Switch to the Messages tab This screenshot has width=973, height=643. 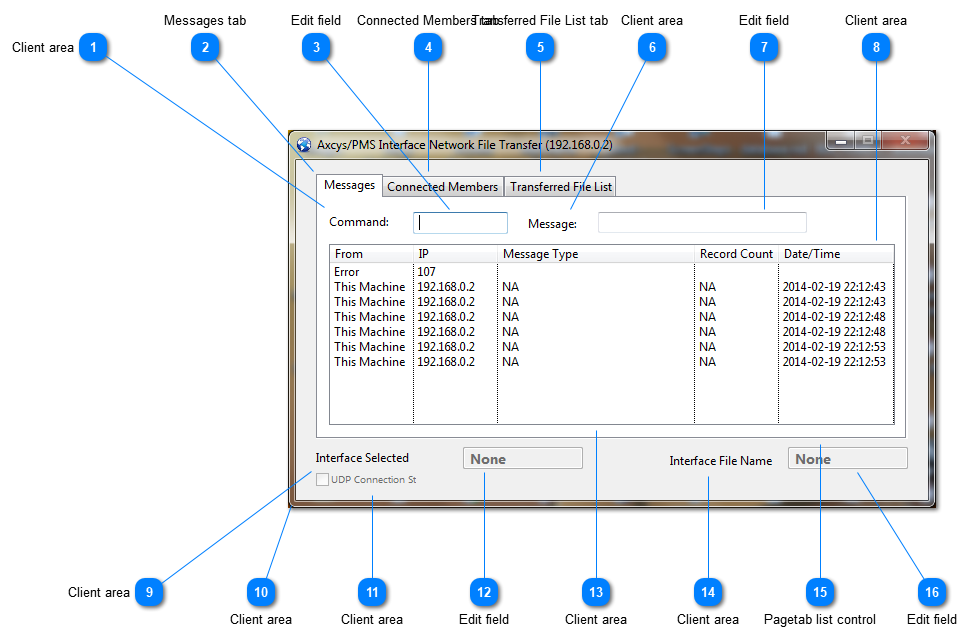[x=349, y=186]
